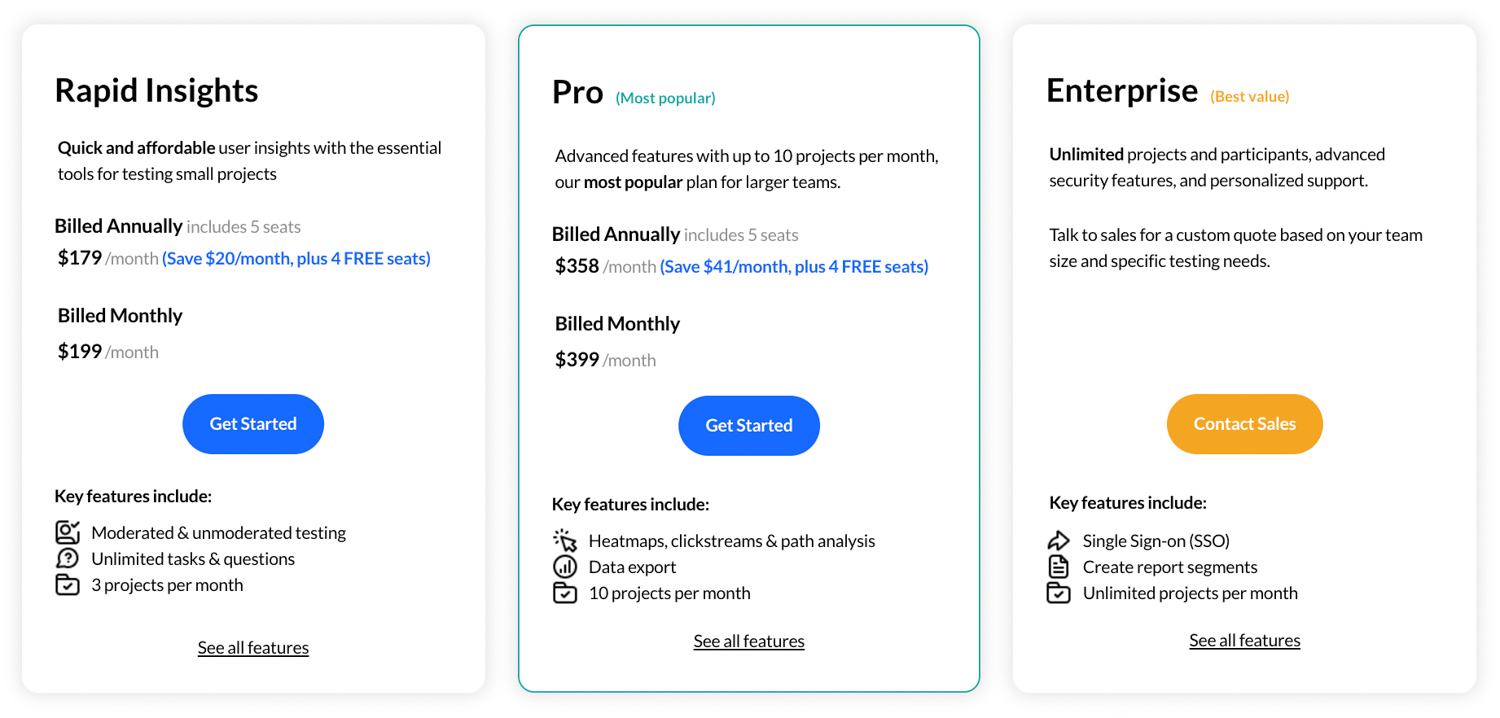The height and width of the screenshot is (718, 1500).
Task: Open See all features for Pro
Action: tap(749, 641)
